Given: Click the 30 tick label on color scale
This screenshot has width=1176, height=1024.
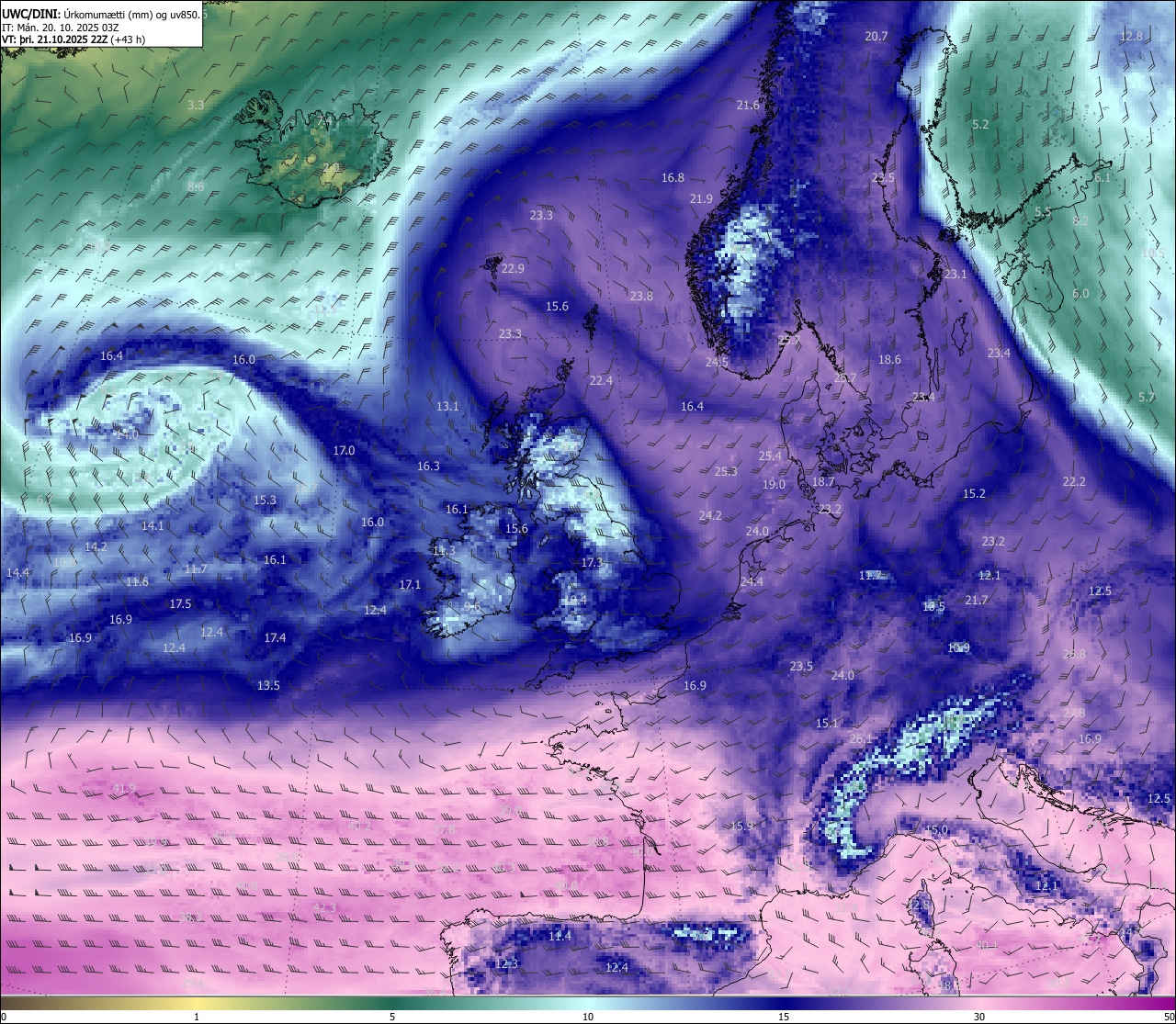Looking at the screenshot, I should 979,1017.
